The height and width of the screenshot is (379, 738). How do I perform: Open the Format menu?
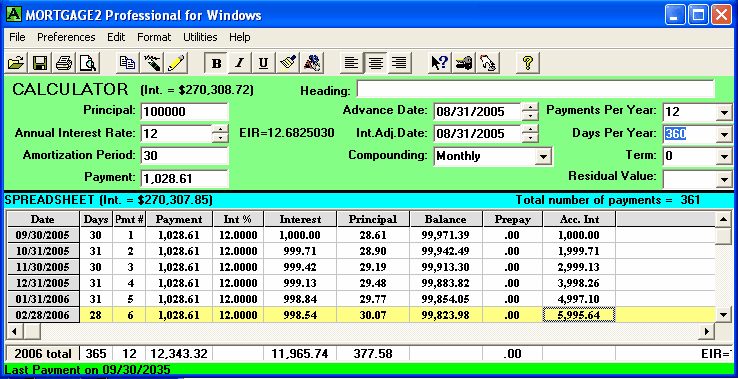tap(154, 37)
